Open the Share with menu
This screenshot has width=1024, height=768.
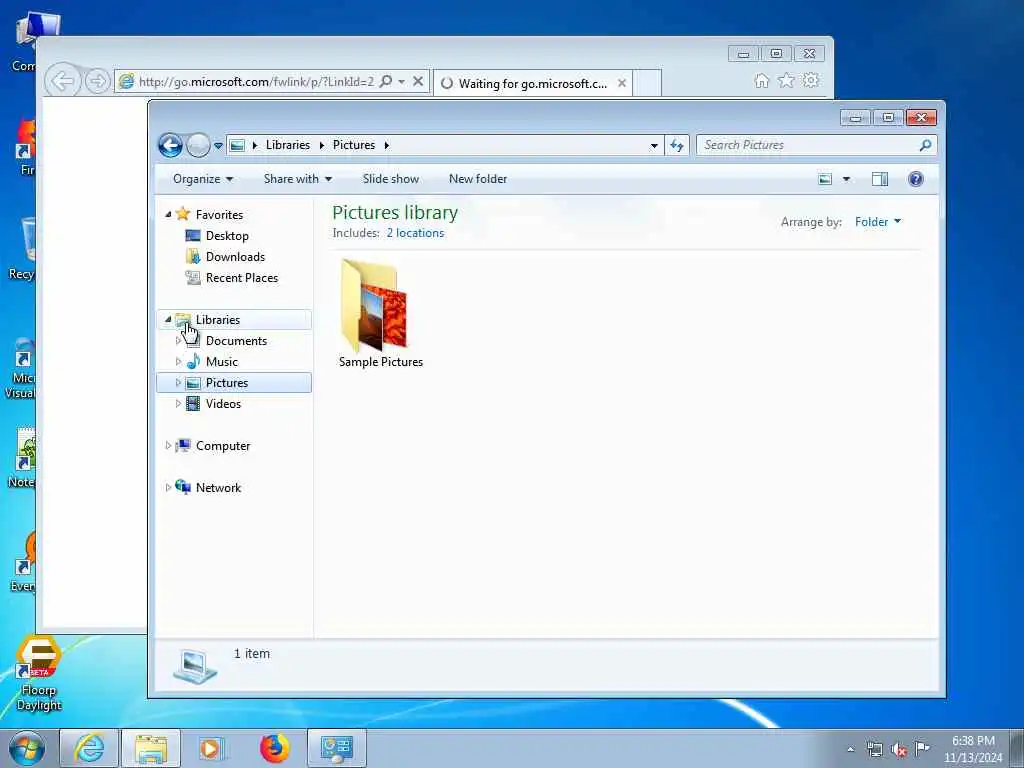[x=298, y=179]
